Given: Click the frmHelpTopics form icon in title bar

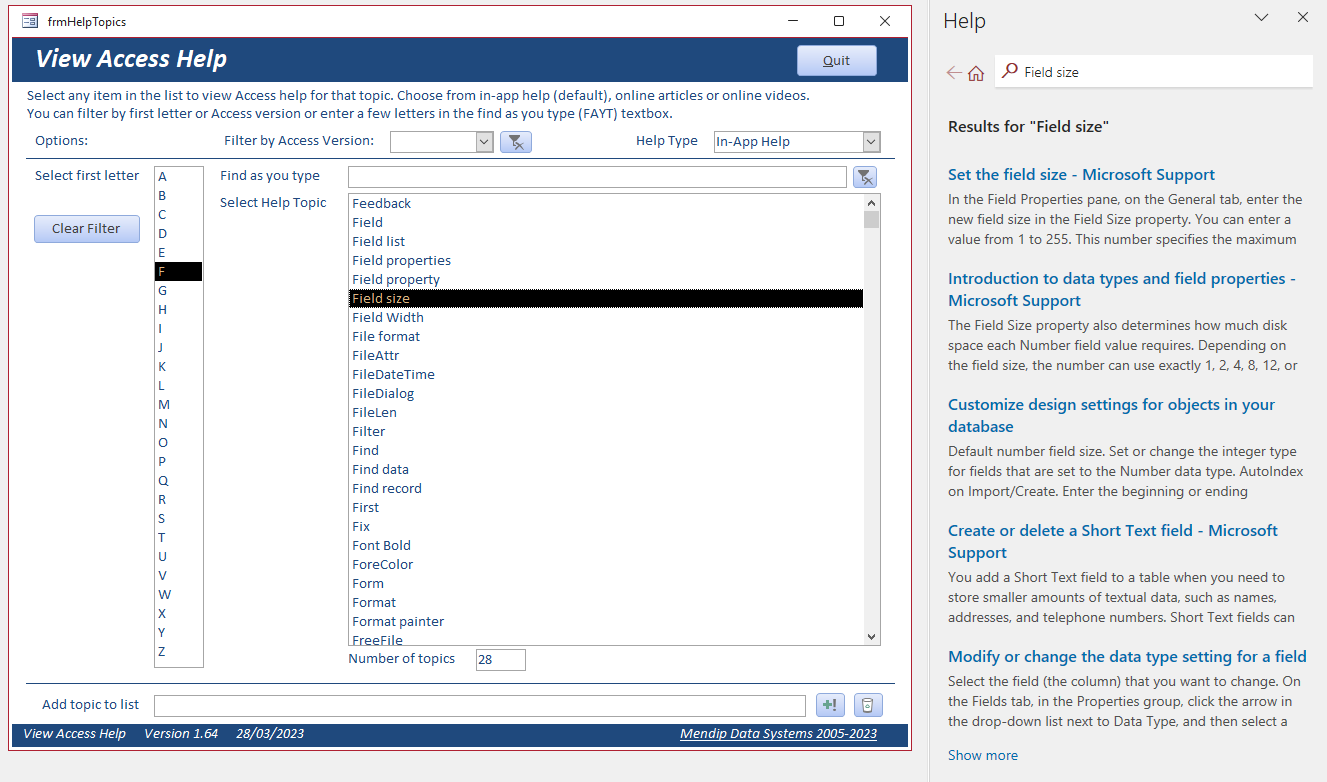Looking at the screenshot, I should pyautogui.click(x=30, y=21).
